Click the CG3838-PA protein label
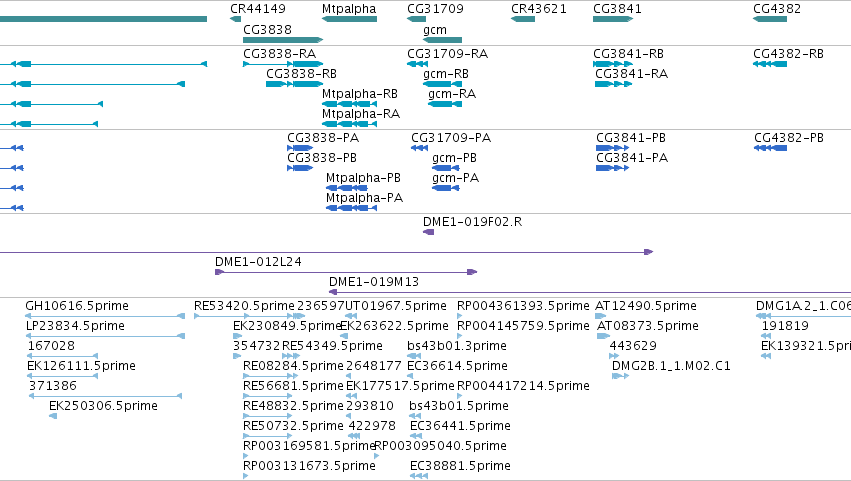Screen dimensions: 851x481 click(323, 138)
